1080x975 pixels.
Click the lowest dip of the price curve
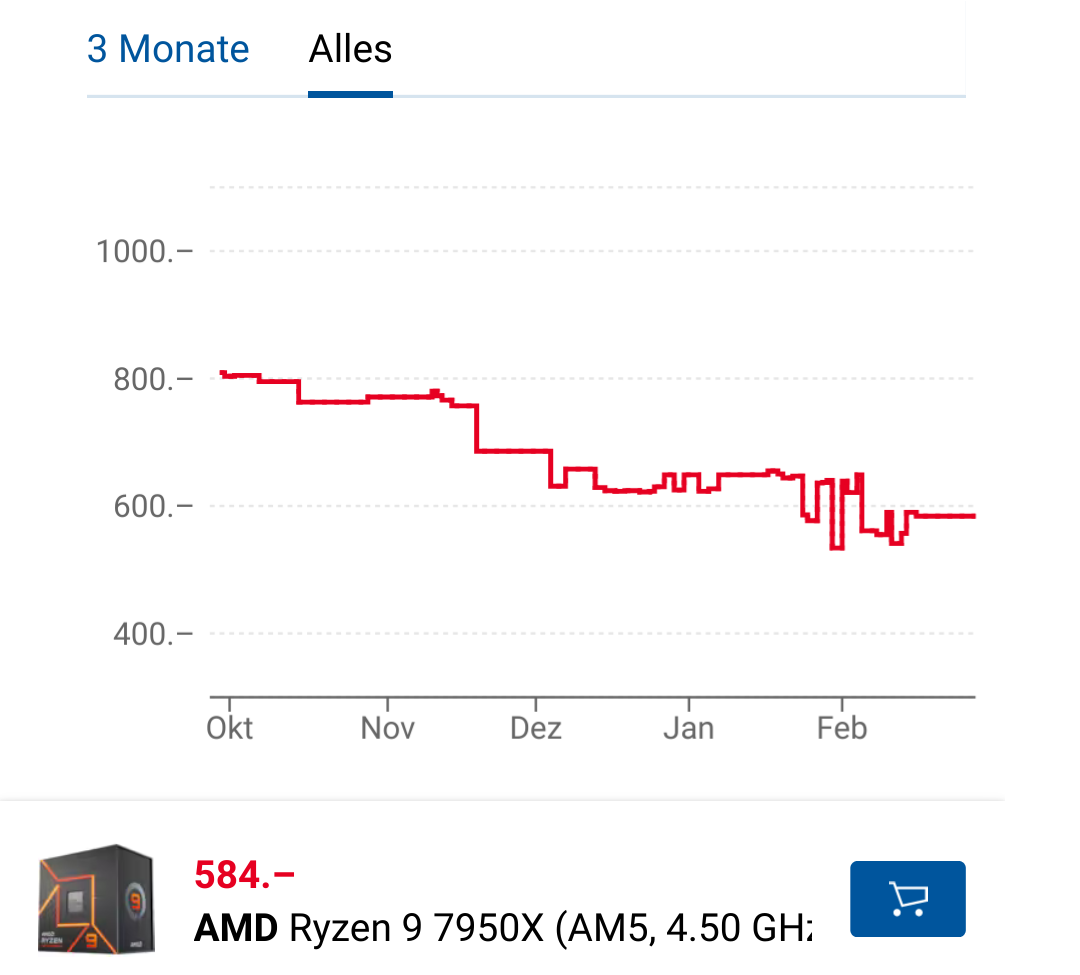[836, 546]
